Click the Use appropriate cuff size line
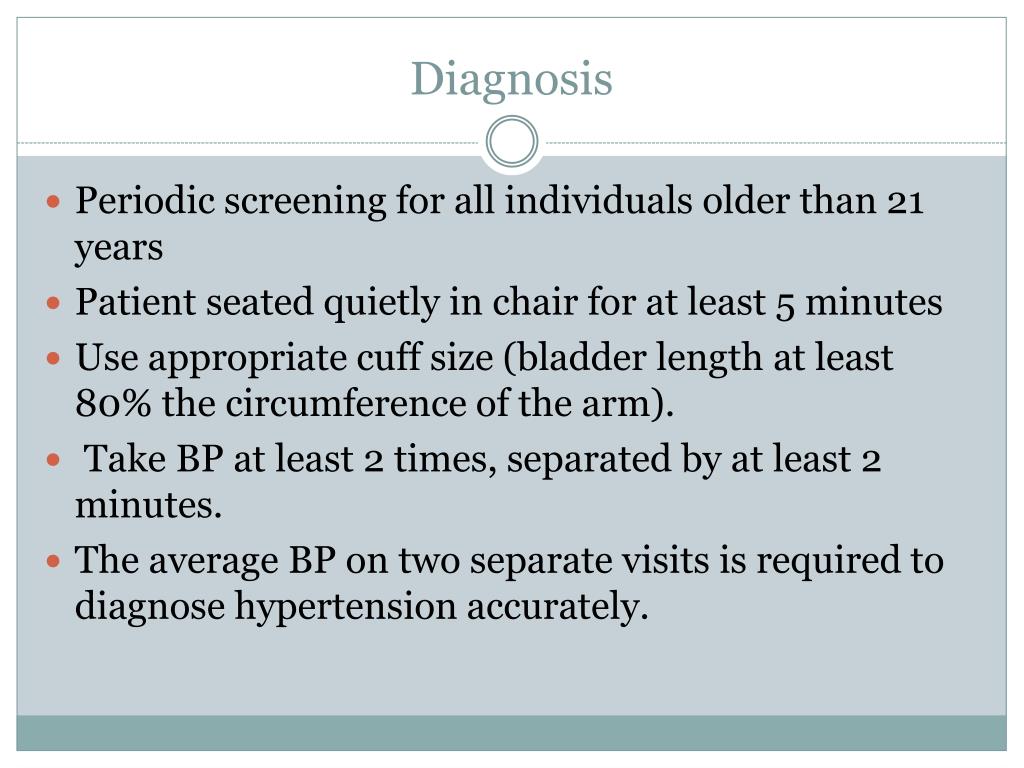This screenshot has width=1024, height=768. point(484,358)
